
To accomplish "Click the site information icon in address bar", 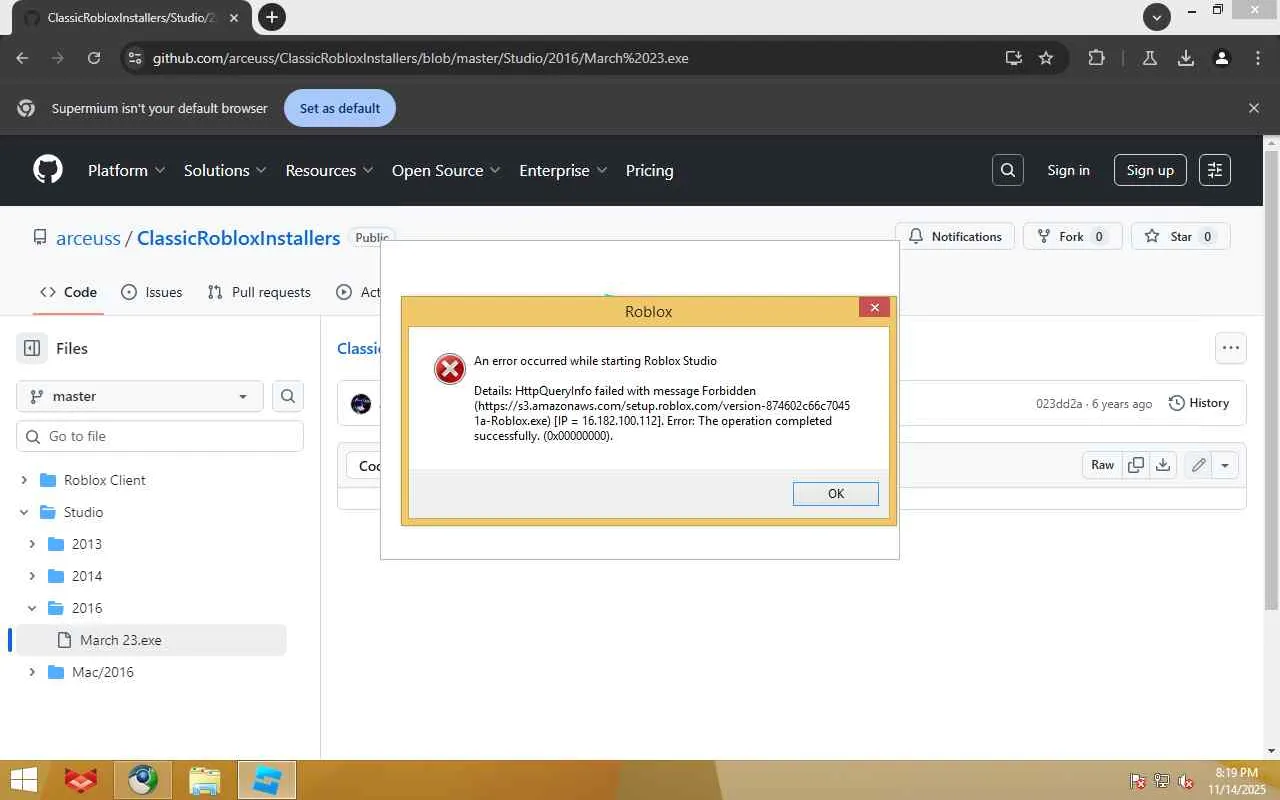I will [x=135, y=58].
